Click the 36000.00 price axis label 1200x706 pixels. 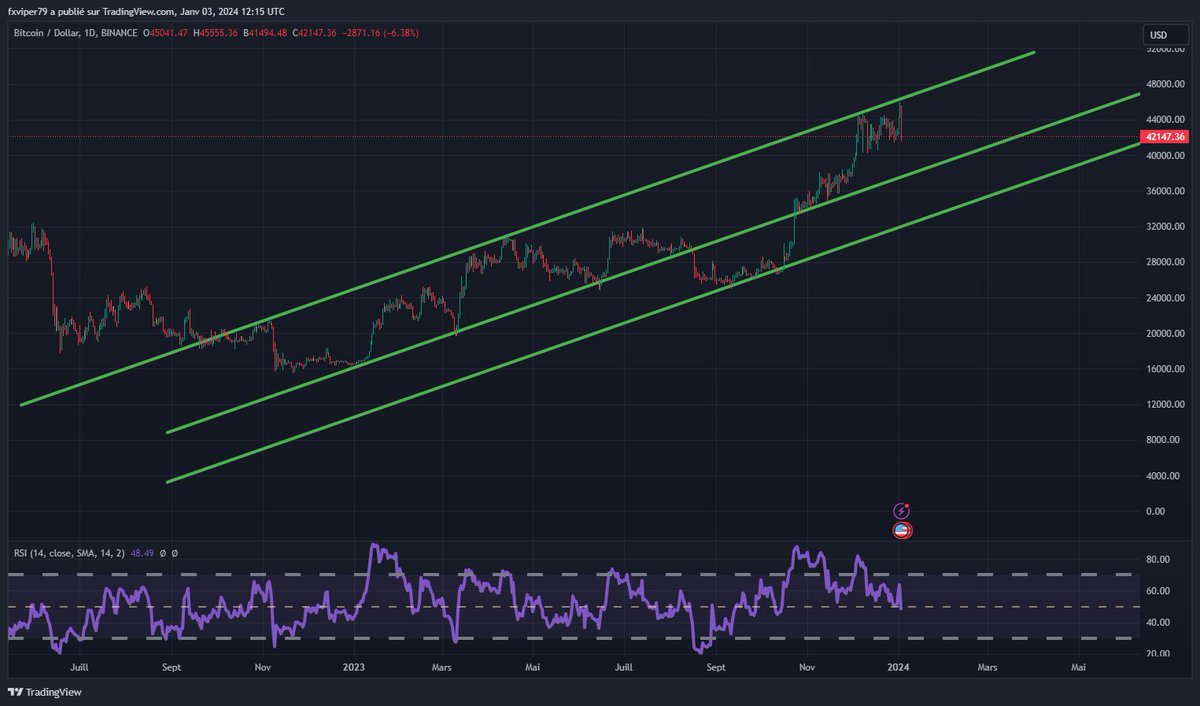coord(1165,191)
